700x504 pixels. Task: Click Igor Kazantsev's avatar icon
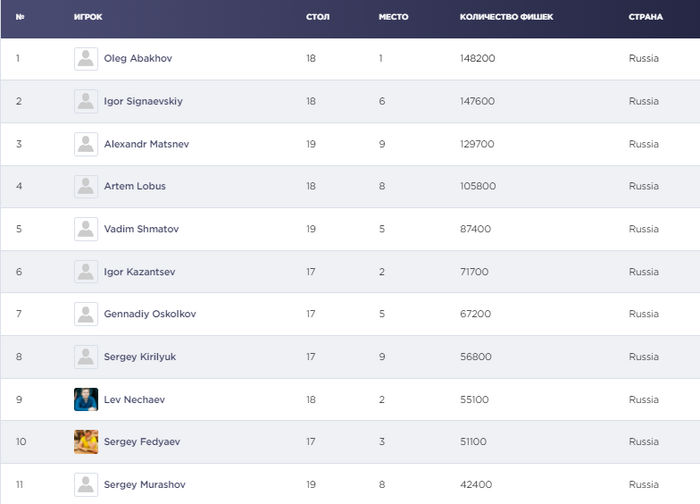(x=86, y=272)
